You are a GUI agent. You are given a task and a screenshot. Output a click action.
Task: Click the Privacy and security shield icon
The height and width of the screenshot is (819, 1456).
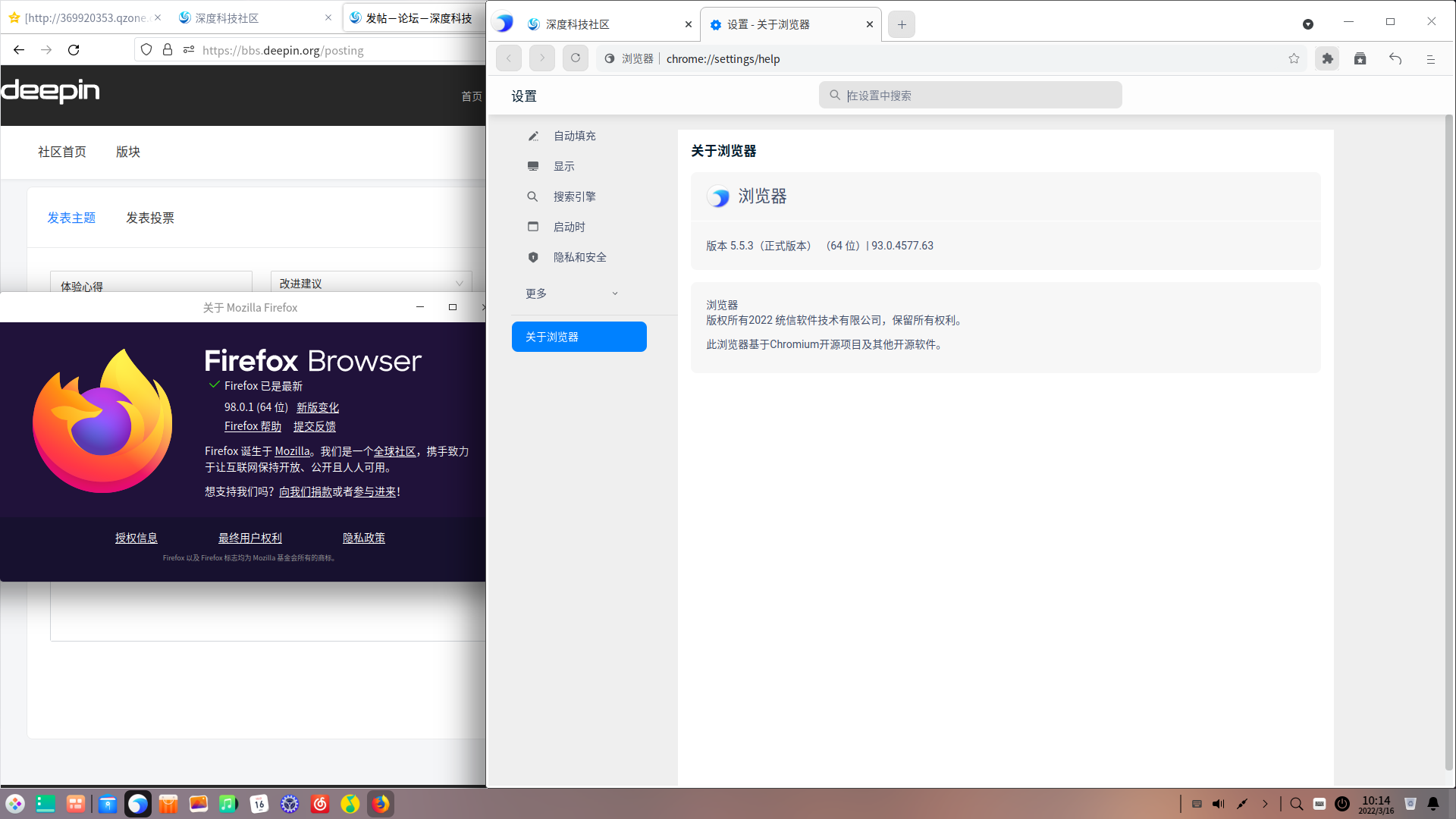(x=533, y=257)
